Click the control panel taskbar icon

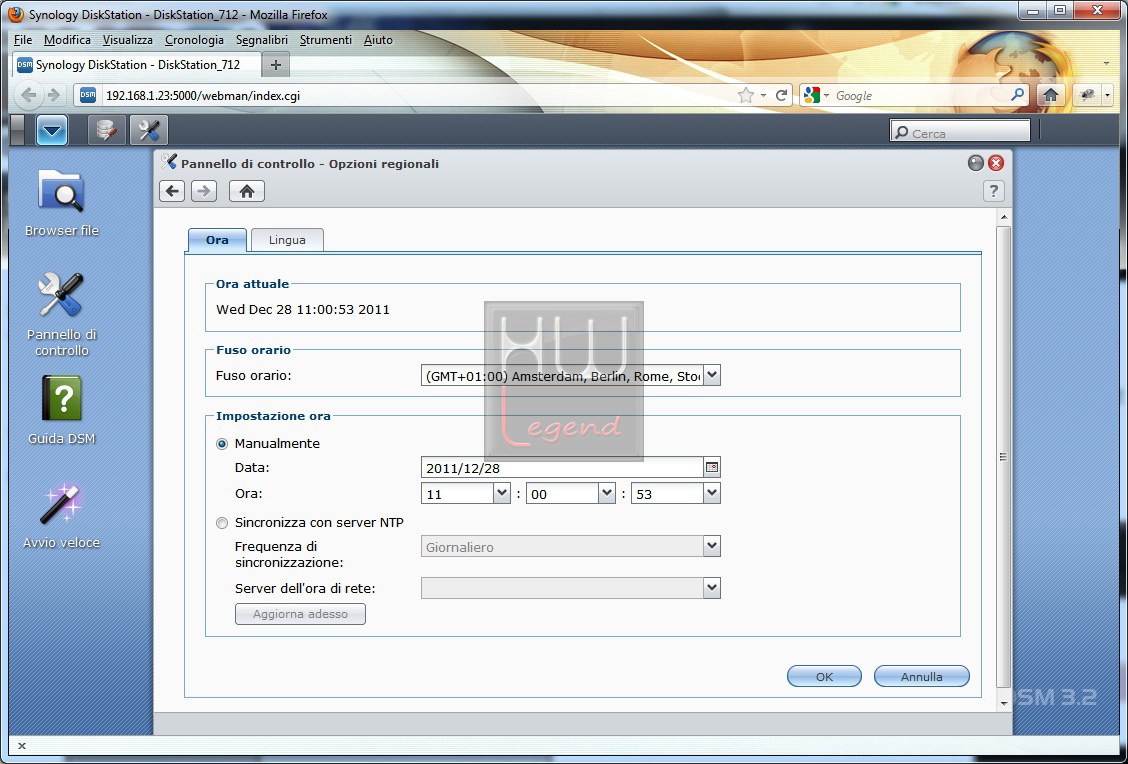tap(149, 131)
